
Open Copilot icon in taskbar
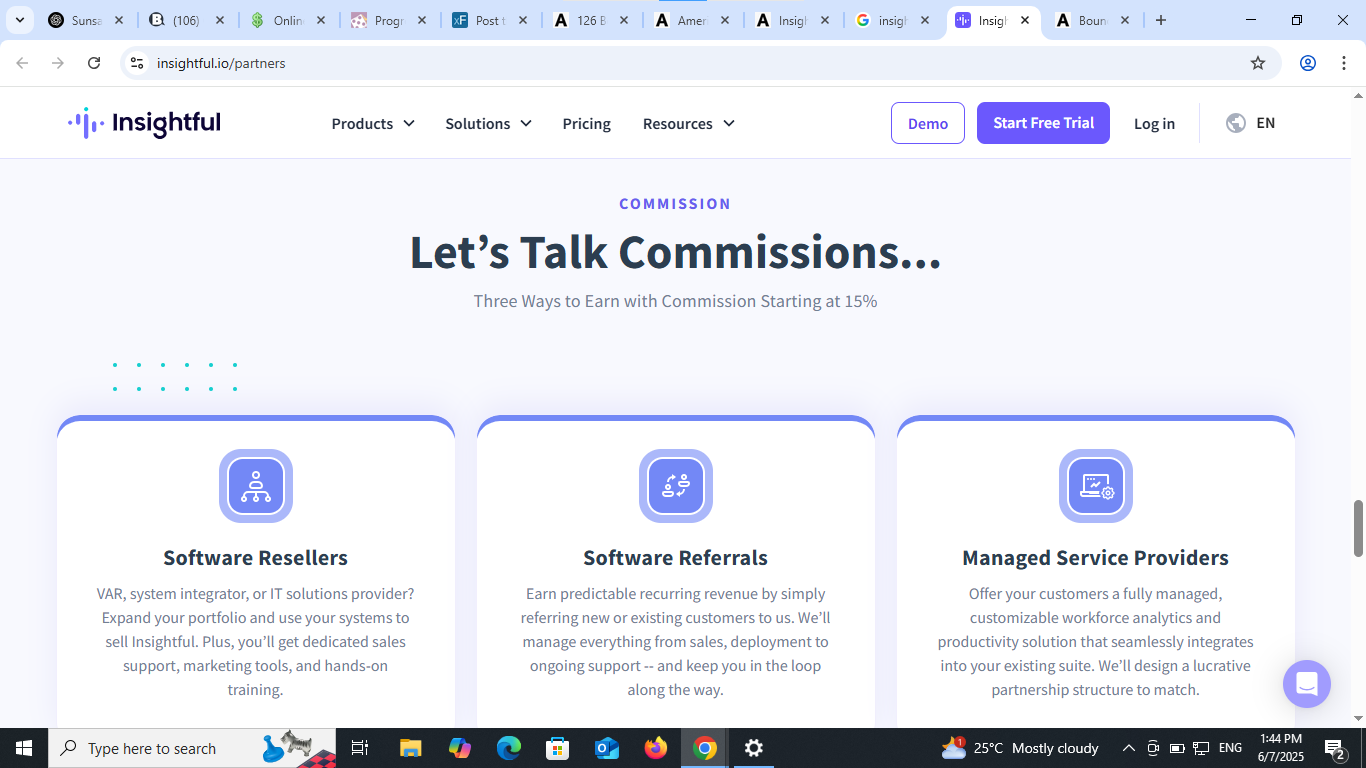(460, 748)
